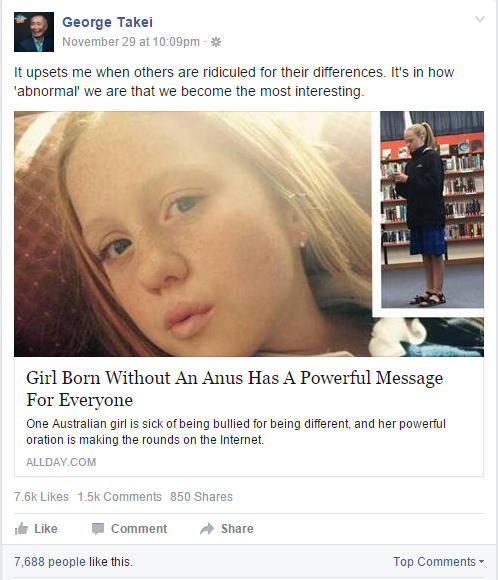Click the article description about Australian girl
Screen dimensions: 498x580
coord(236,432)
